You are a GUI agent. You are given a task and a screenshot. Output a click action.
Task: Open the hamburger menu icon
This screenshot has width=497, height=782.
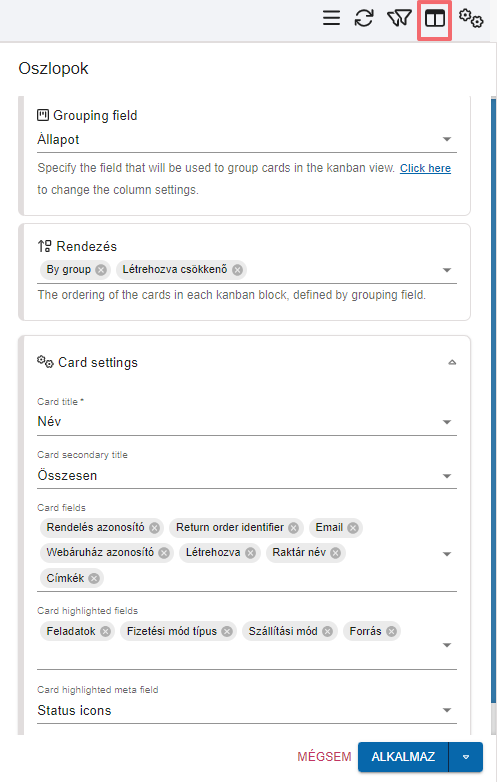coord(331,18)
